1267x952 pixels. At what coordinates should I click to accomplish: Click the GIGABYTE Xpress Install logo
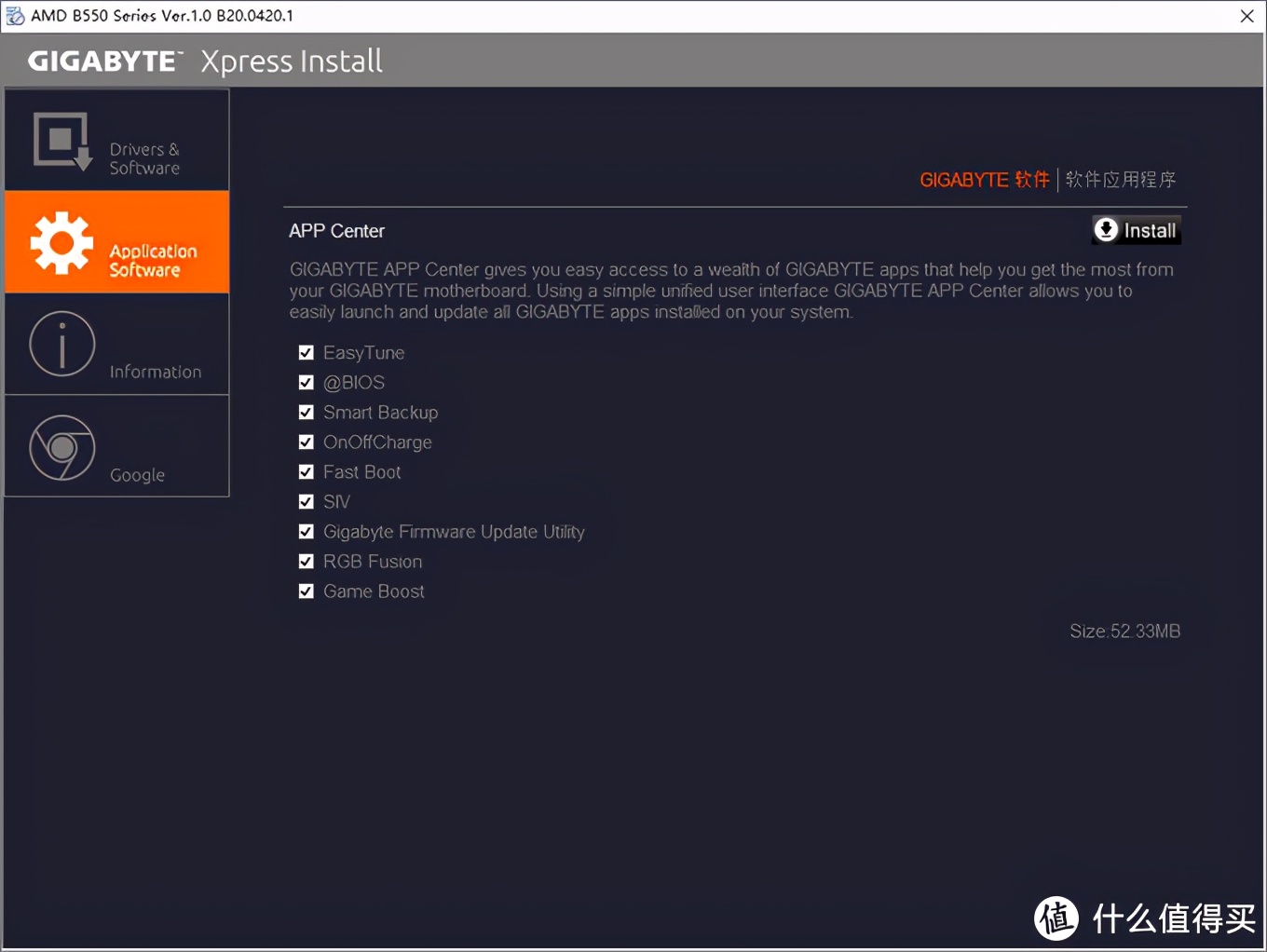click(205, 61)
